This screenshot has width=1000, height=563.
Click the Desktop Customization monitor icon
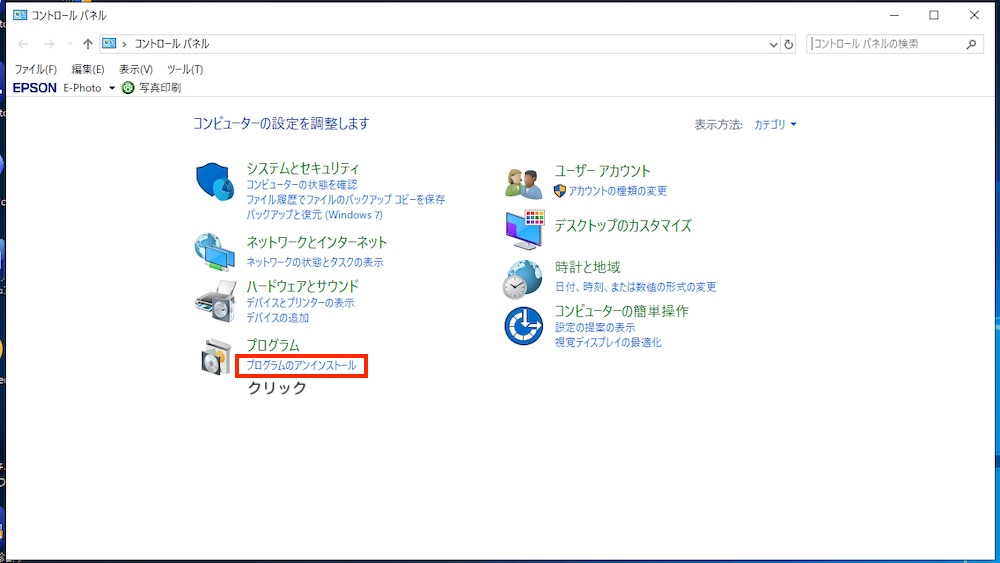point(525,230)
